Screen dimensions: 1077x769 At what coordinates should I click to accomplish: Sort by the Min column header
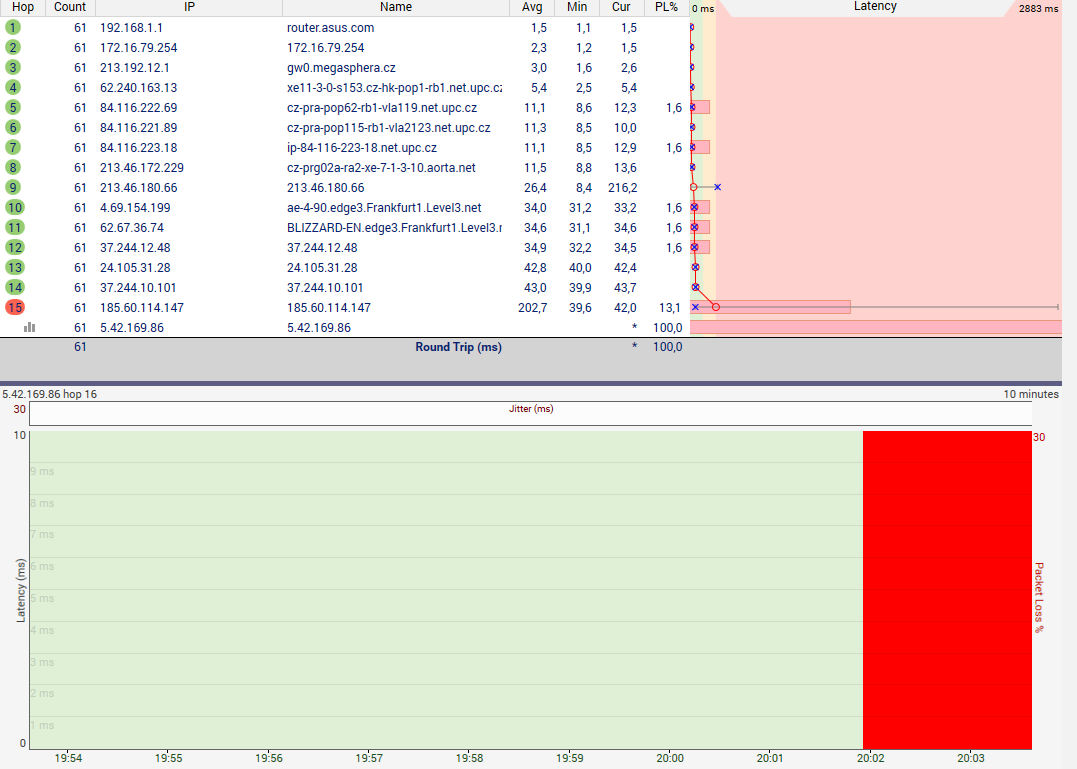click(x=577, y=7)
